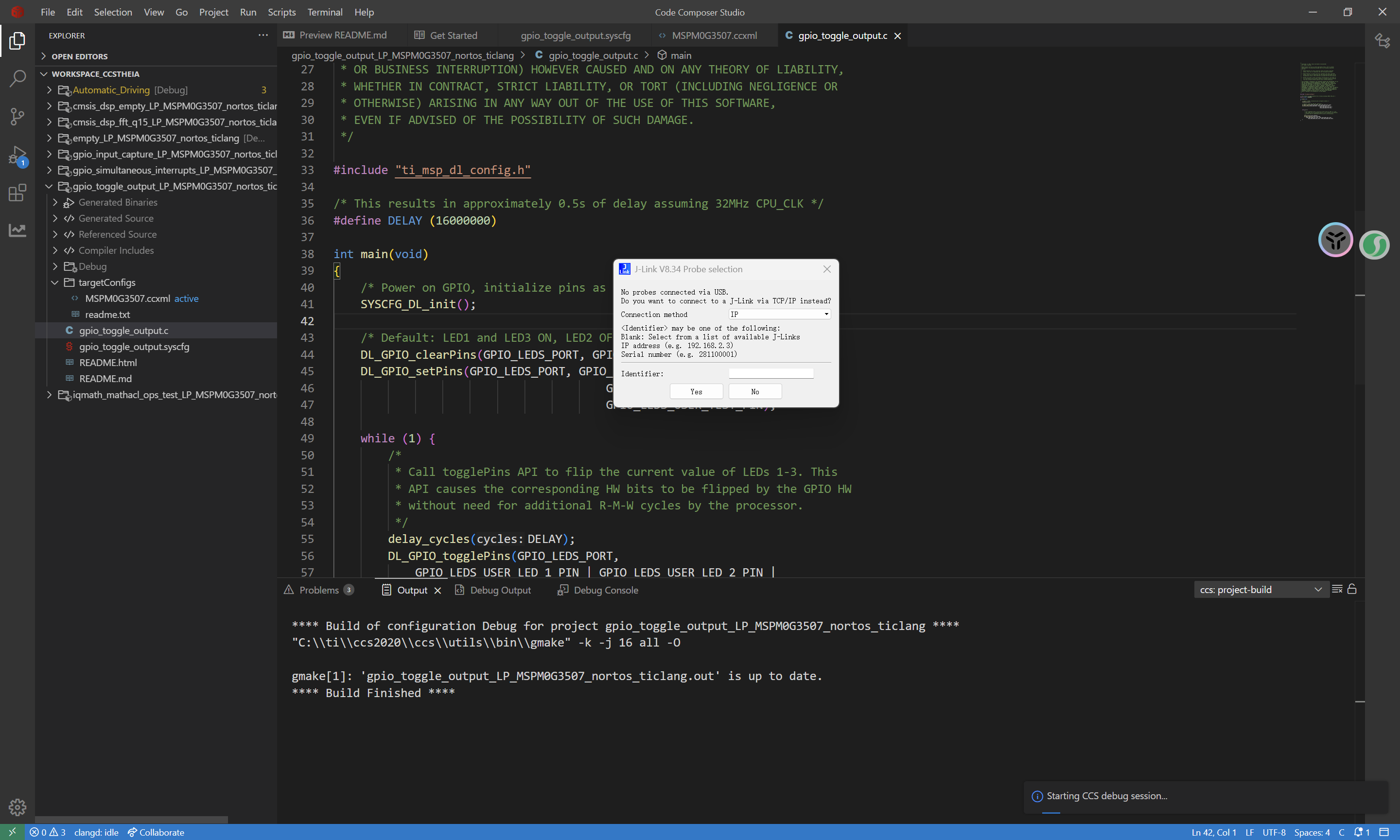The image size is (1400, 840).
Task: Expand the Automatic_Driving project folder
Action: [49, 90]
